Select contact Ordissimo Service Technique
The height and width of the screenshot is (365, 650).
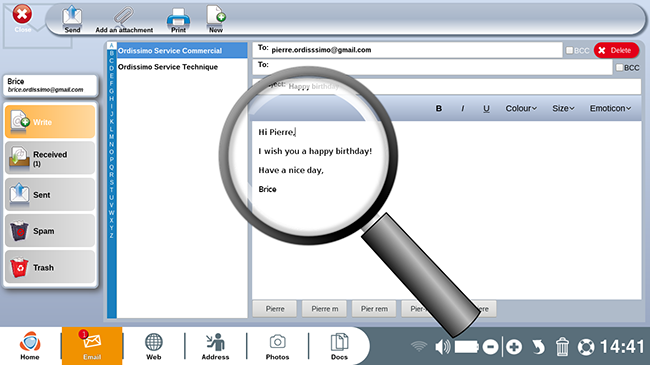[x=182, y=67]
